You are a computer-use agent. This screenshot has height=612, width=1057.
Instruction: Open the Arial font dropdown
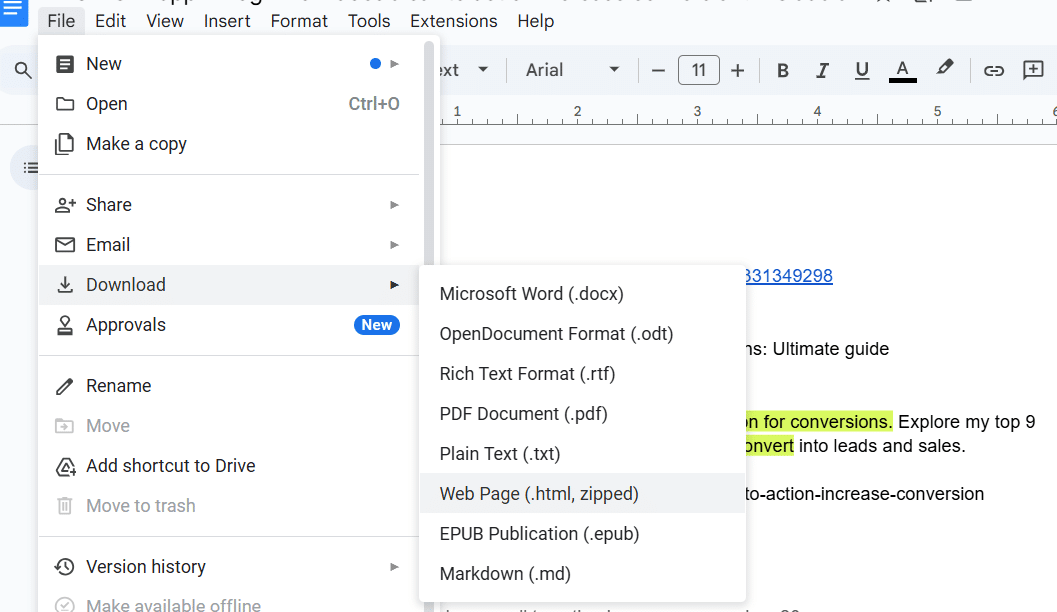[572, 70]
